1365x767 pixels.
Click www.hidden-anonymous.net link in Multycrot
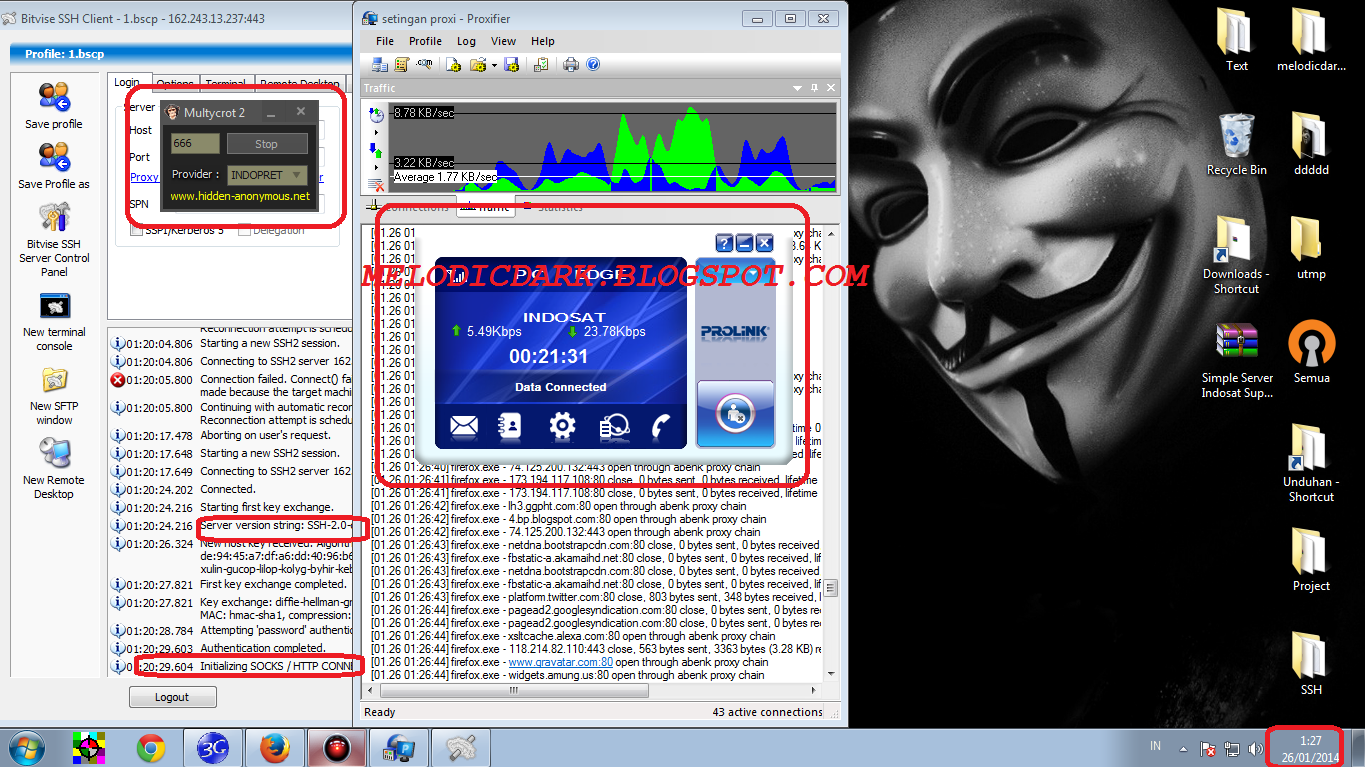240,196
